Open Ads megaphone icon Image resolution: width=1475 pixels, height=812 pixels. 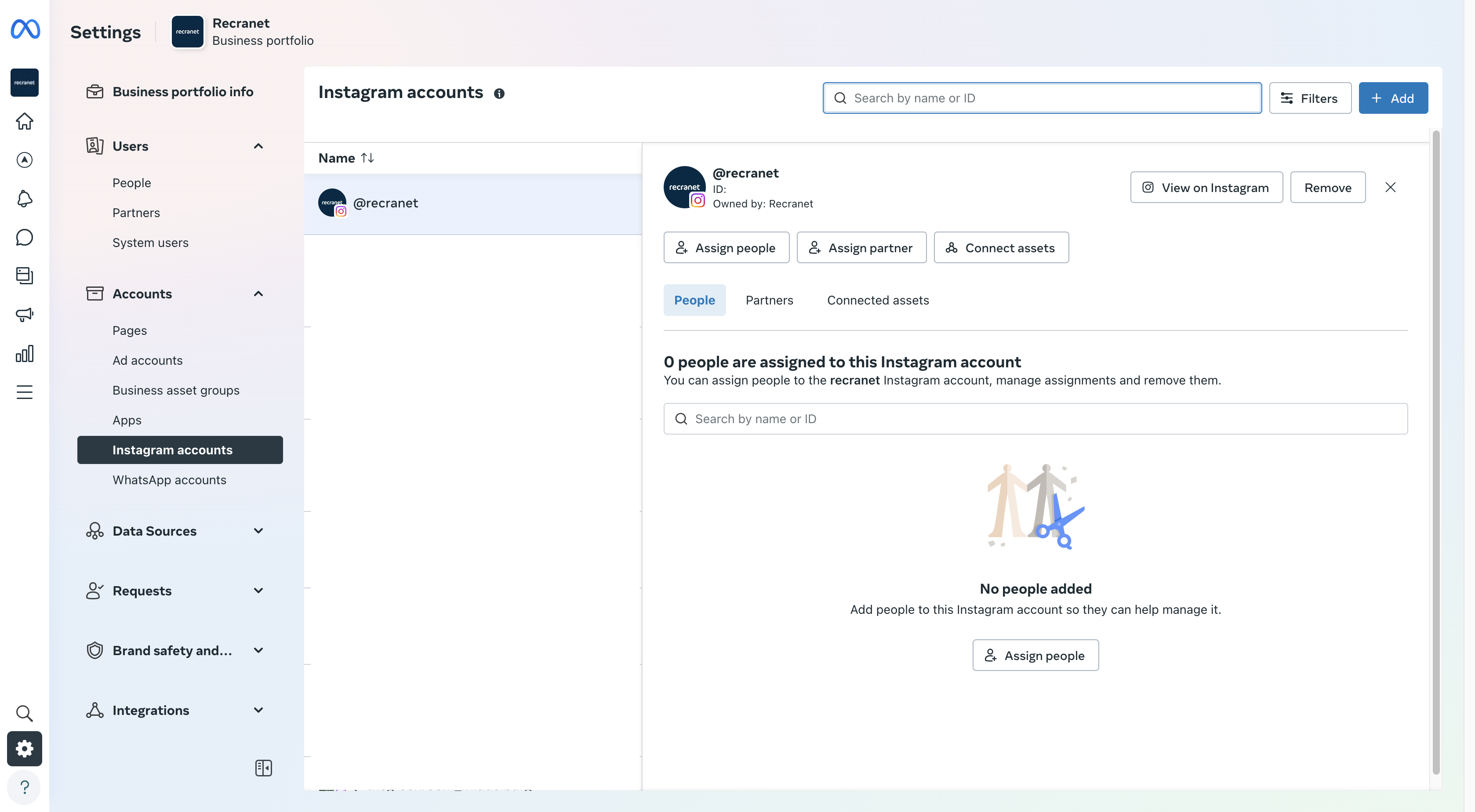click(x=25, y=314)
